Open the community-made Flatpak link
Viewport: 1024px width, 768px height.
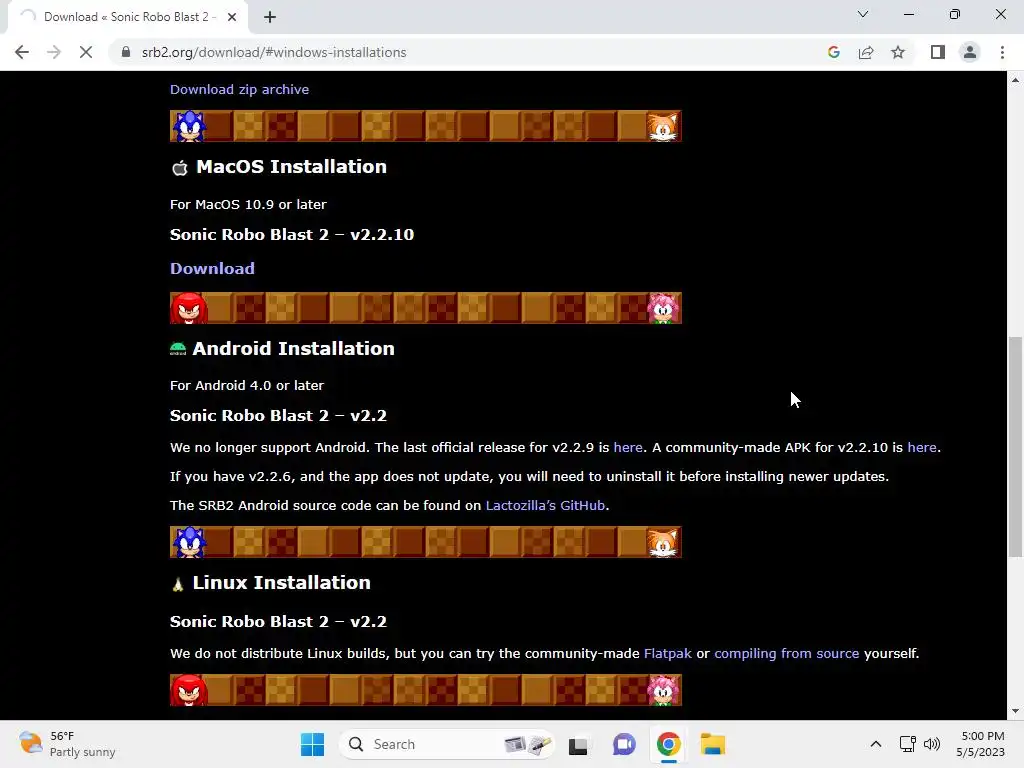667,654
